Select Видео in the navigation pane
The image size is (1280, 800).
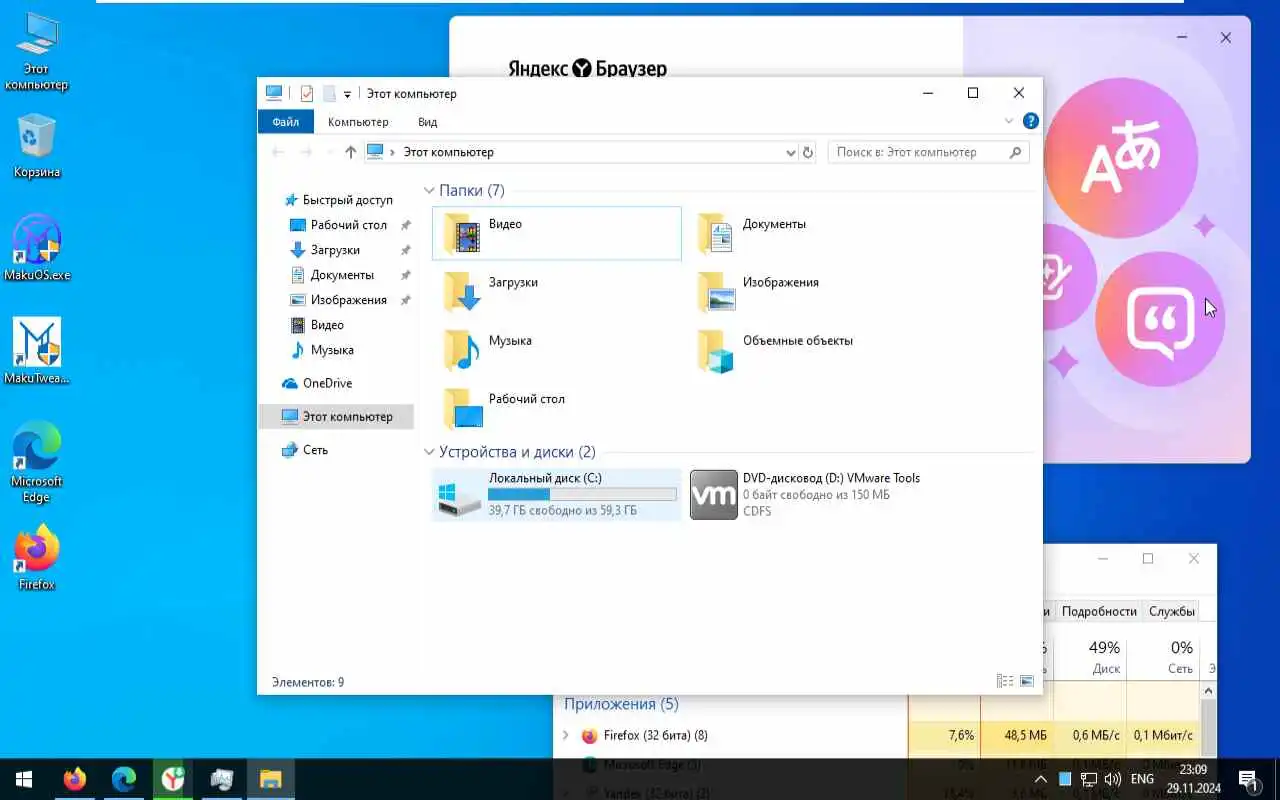click(327, 325)
